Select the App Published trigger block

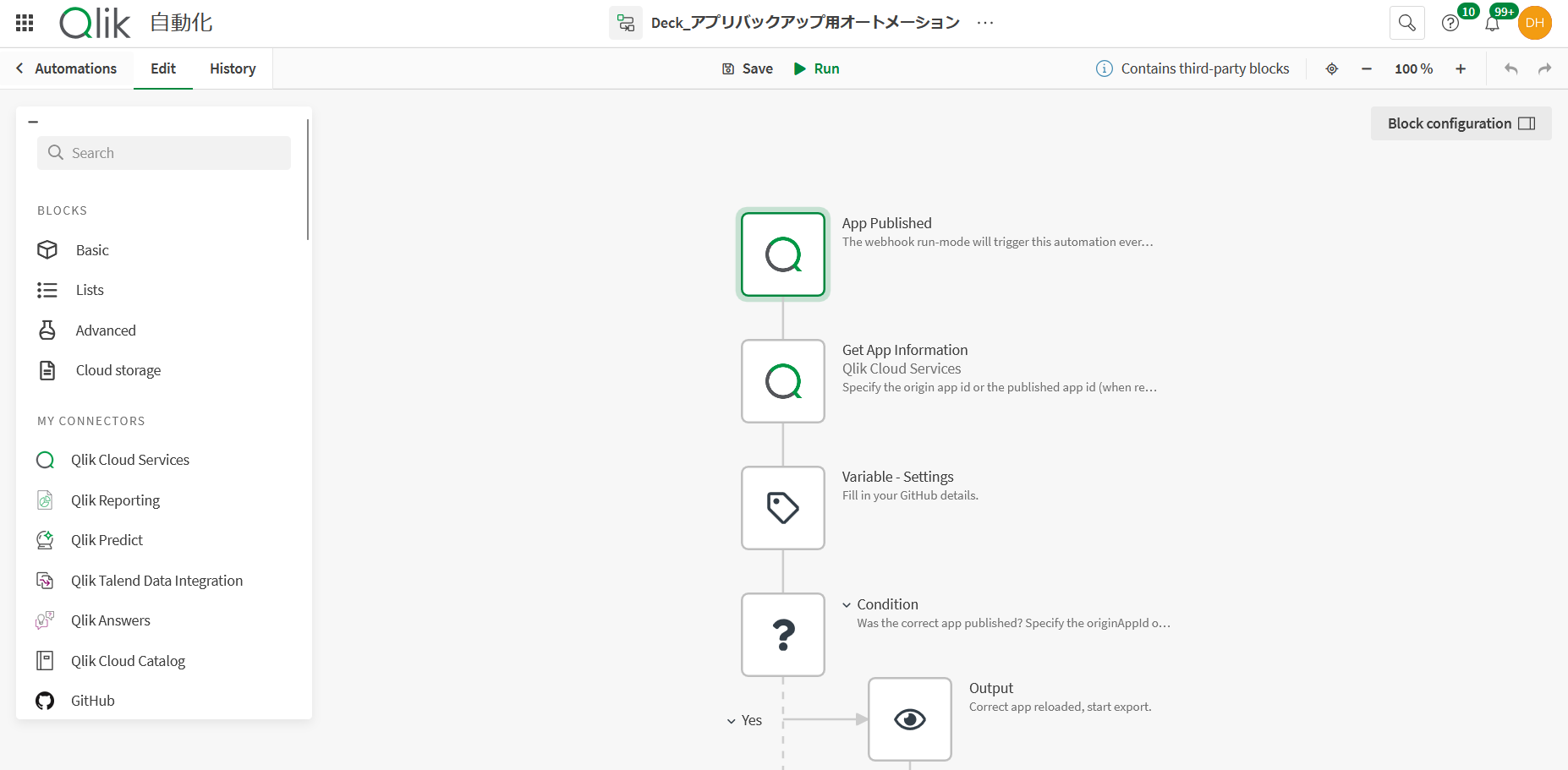click(x=783, y=254)
